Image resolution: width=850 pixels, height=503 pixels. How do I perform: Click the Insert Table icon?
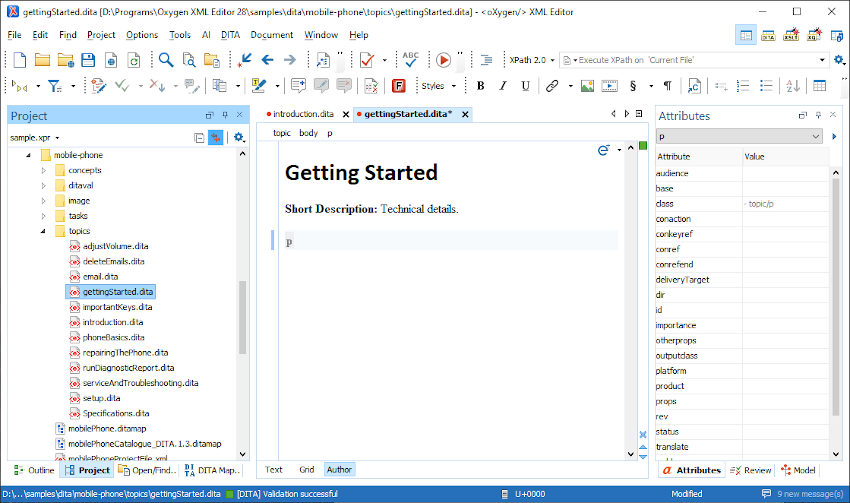click(819, 86)
